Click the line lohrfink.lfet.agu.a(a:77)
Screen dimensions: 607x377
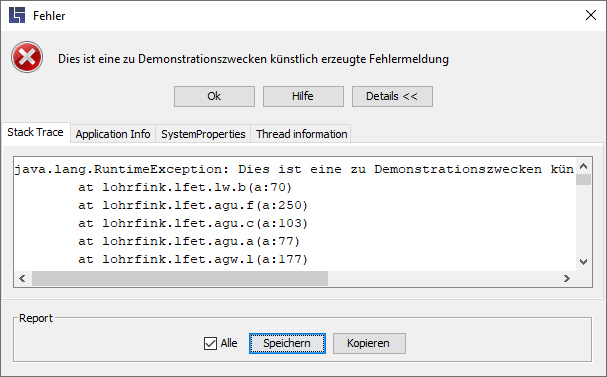(189, 242)
